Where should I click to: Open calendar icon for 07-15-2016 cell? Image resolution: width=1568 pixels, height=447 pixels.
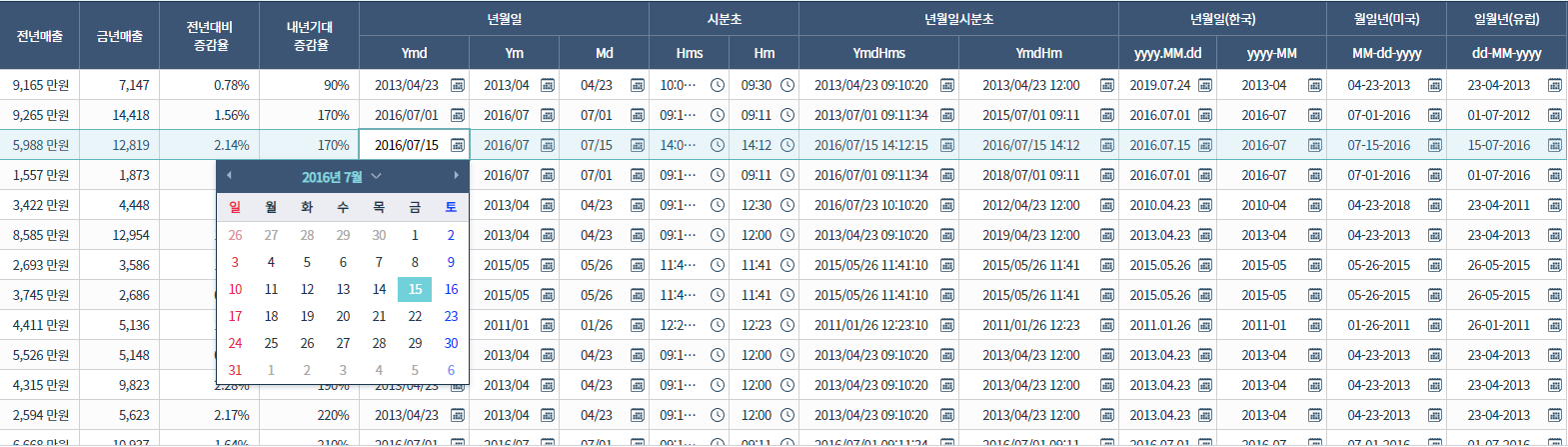tap(1434, 145)
